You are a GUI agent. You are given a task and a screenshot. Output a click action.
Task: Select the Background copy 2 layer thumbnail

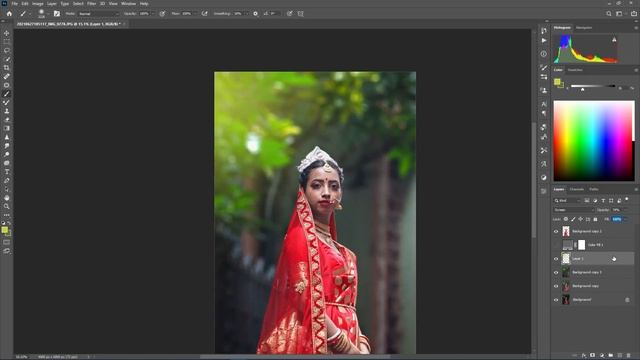point(566,231)
